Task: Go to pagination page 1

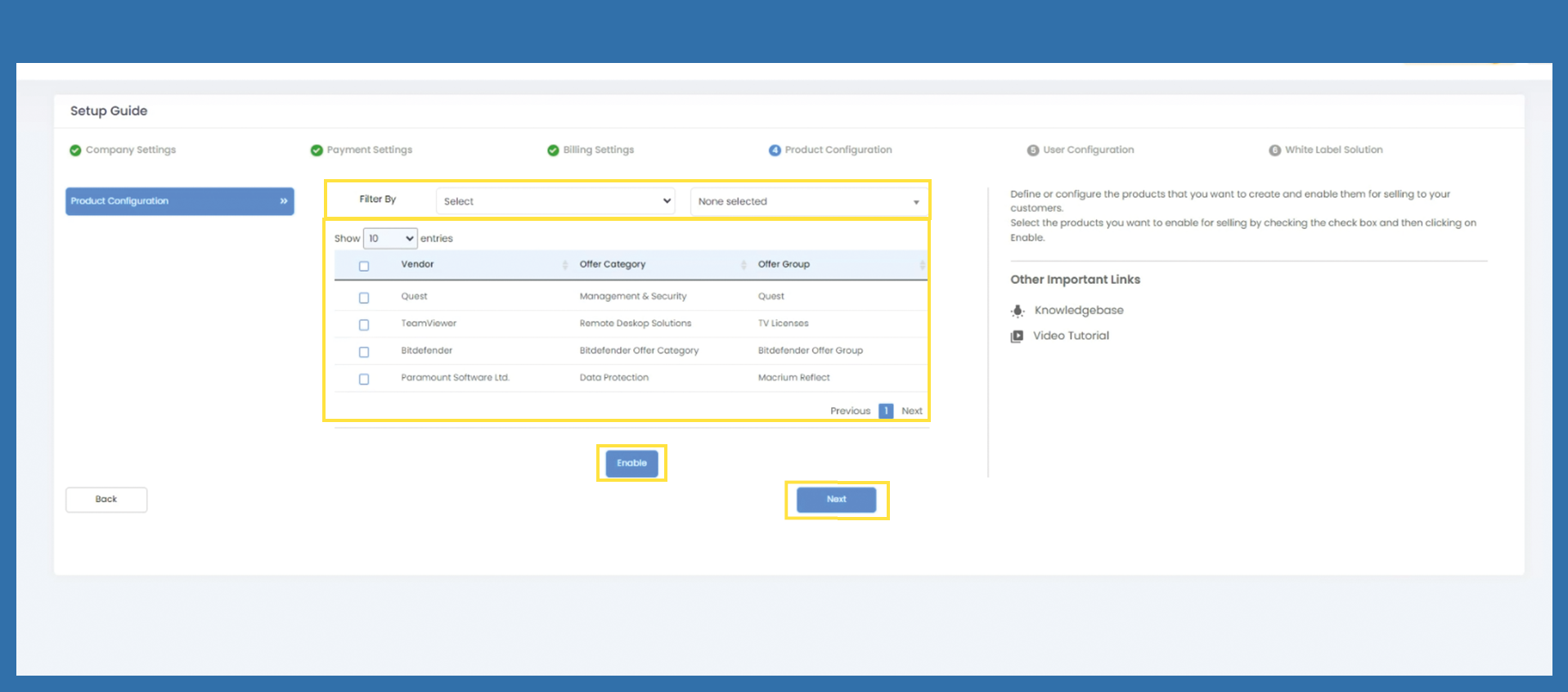Action: click(x=885, y=411)
